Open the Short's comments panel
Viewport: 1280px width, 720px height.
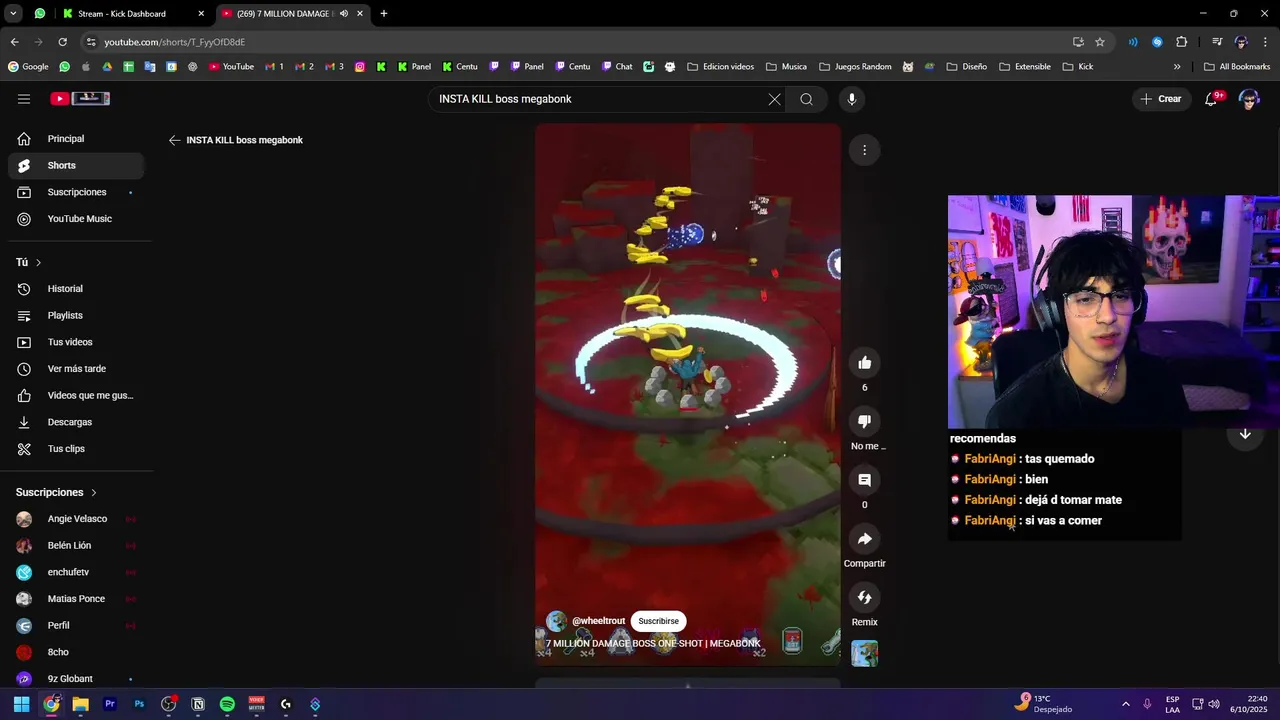point(865,480)
